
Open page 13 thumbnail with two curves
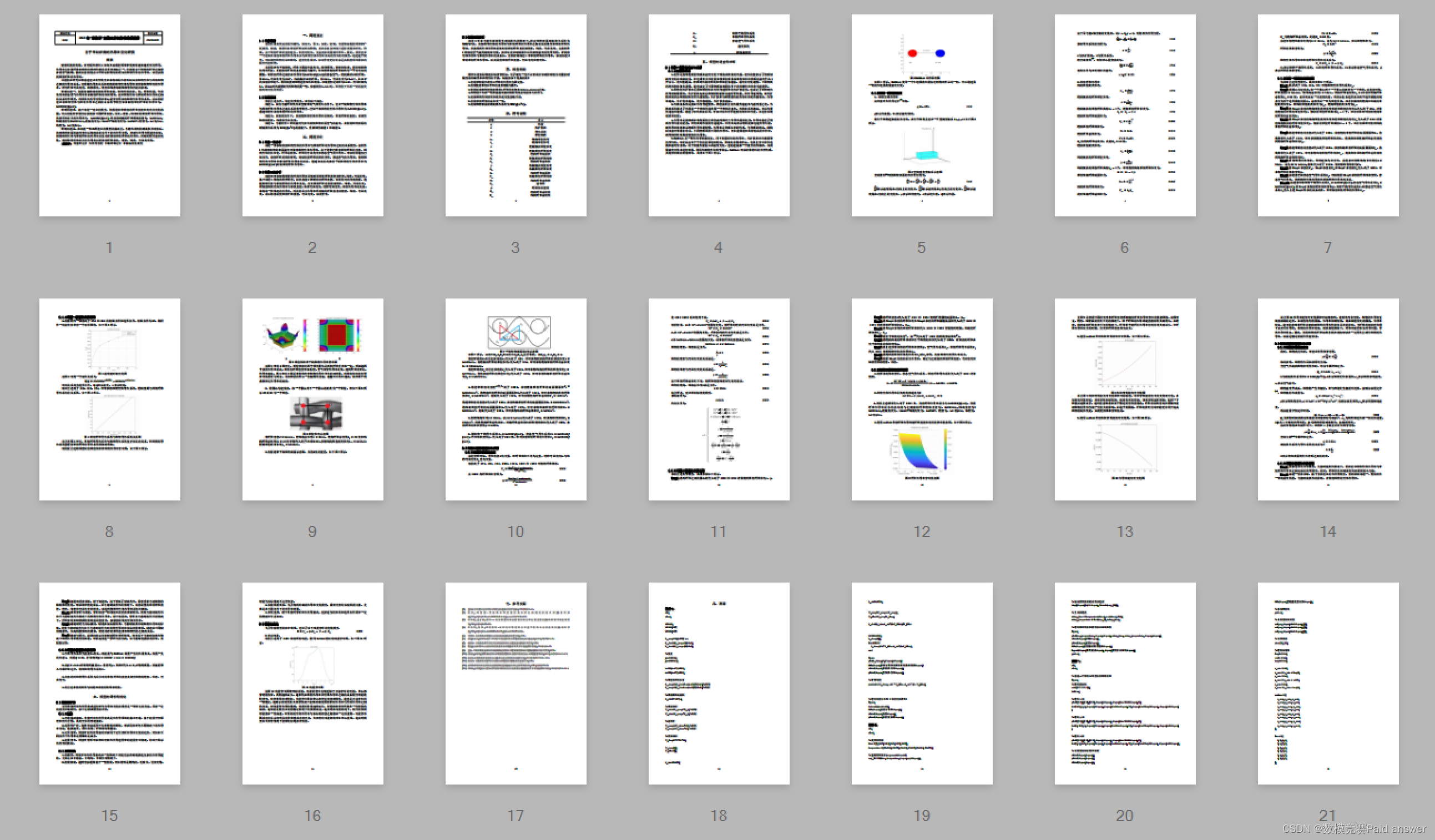[x=1125, y=399]
